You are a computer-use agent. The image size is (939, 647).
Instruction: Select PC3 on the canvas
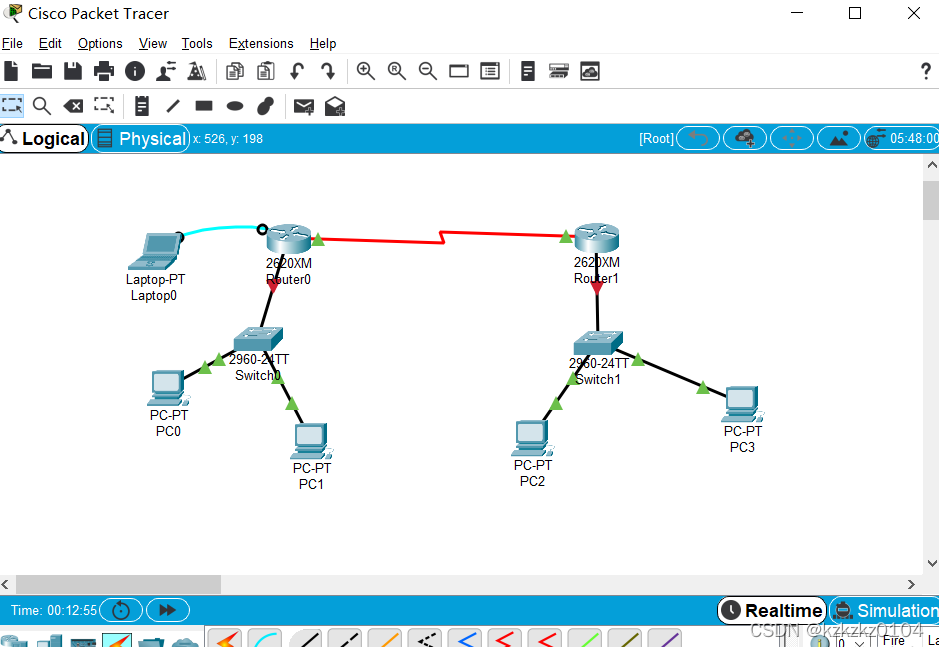click(x=743, y=404)
